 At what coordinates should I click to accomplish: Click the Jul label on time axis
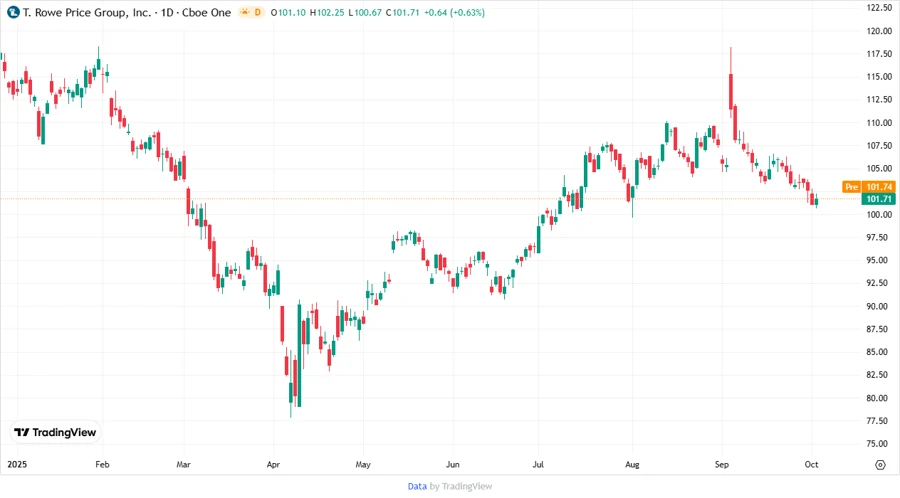point(538,465)
